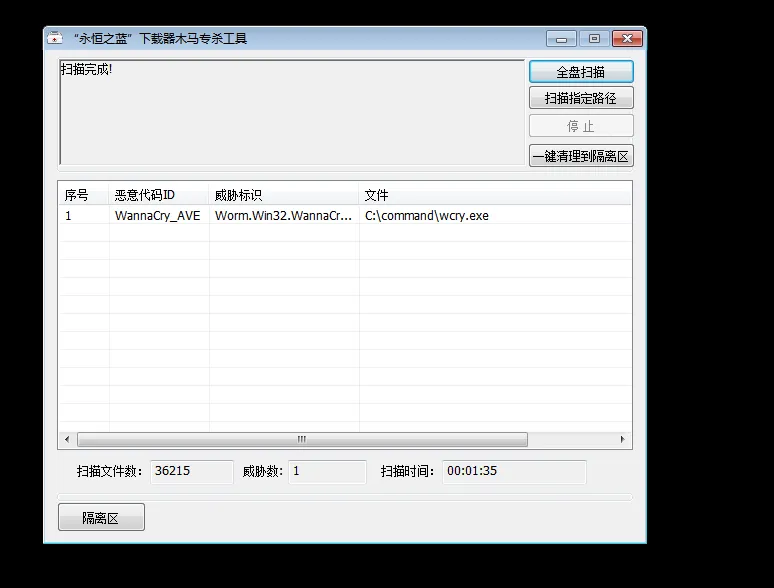The image size is (774, 588).
Task: Click the app icon in the title bar
Action: point(55,38)
